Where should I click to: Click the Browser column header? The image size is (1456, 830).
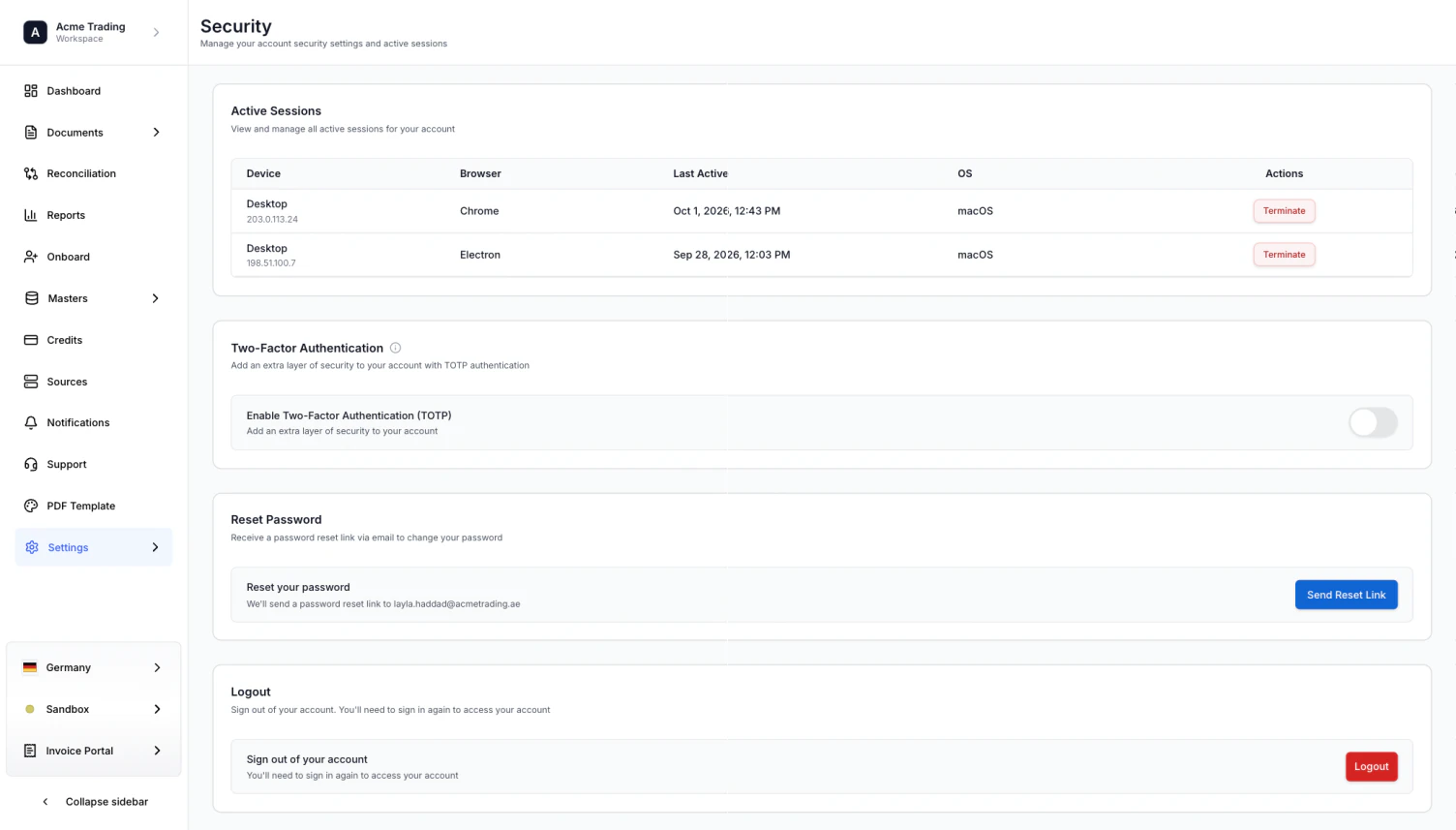(480, 173)
